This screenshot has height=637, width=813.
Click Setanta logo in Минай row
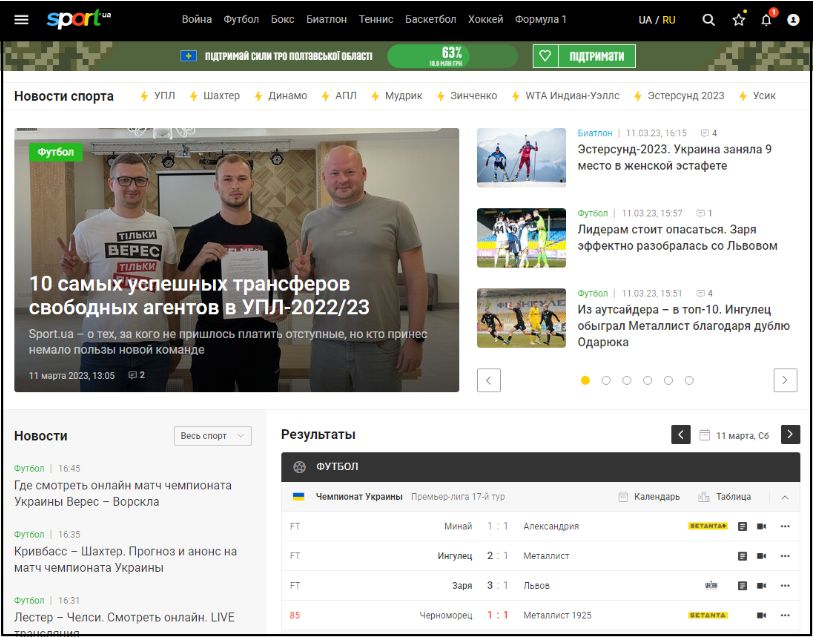click(708, 526)
